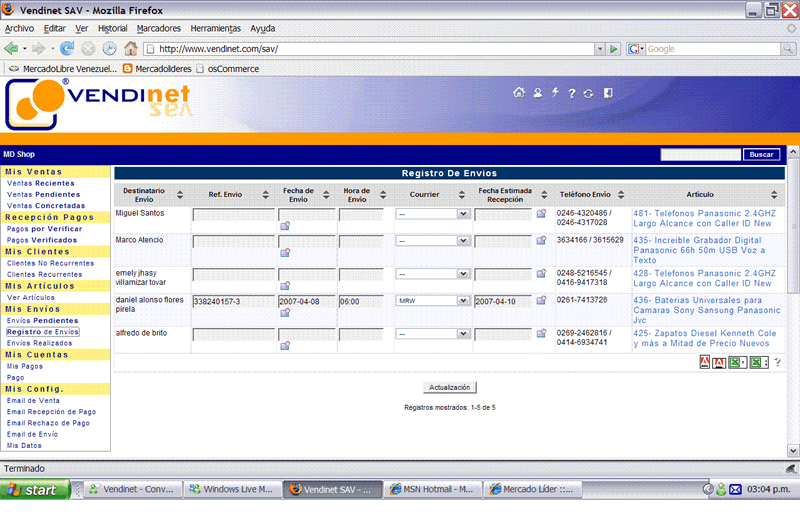Open Historial menu
The height and width of the screenshot is (518, 800).
pos(113,29)
